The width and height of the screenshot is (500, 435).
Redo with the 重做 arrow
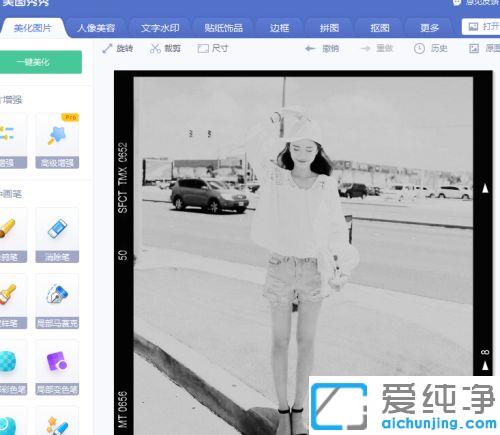pyautogui.click(x=377, y=49)
